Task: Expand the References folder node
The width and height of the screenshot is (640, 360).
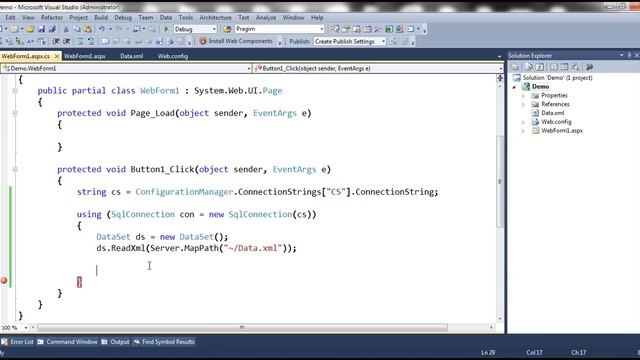Action: click(x=524, y=104)
